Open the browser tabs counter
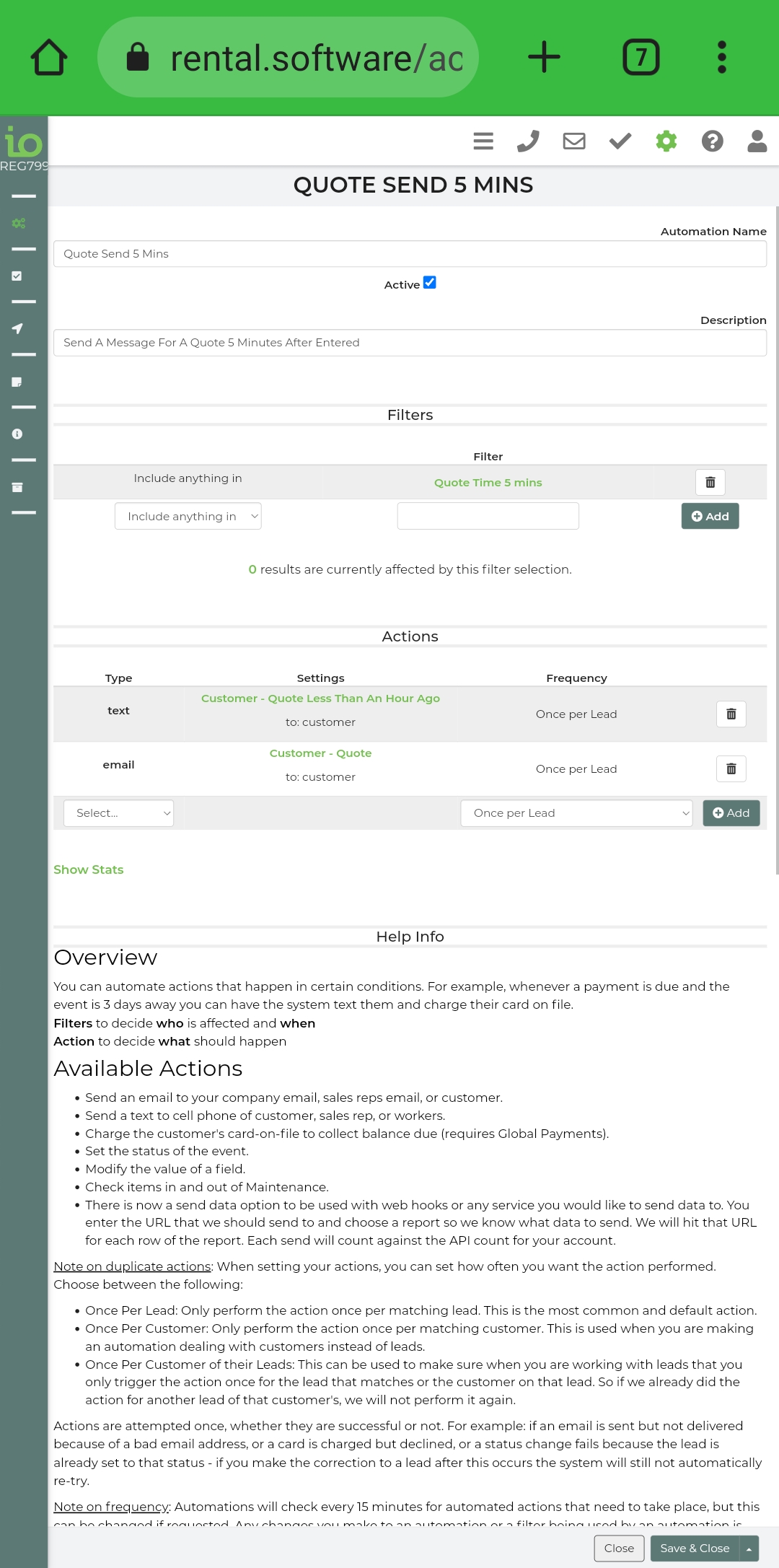Screen dimensions: 779x1568 [641, 58]
